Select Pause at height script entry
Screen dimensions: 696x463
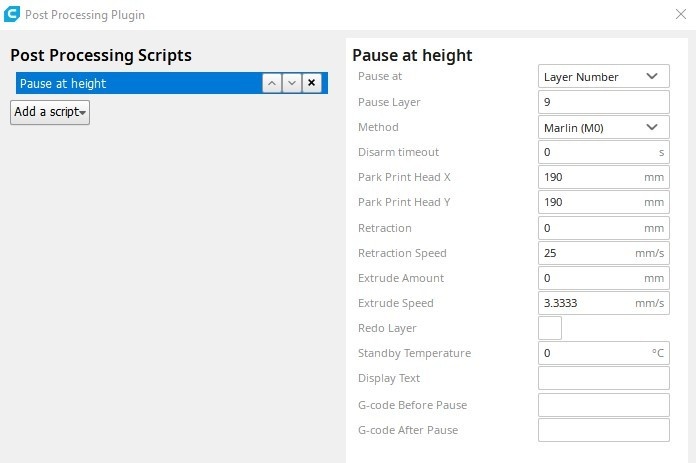click(x=135, y=83)
